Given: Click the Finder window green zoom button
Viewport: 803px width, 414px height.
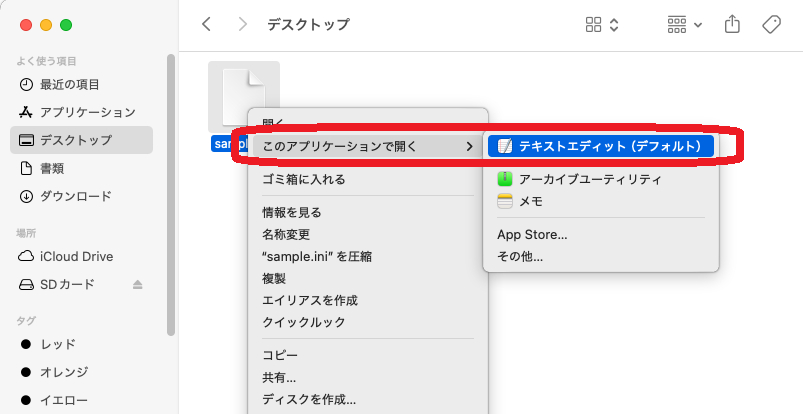Looking at the screenshot, I should click(x=66, y=25).
